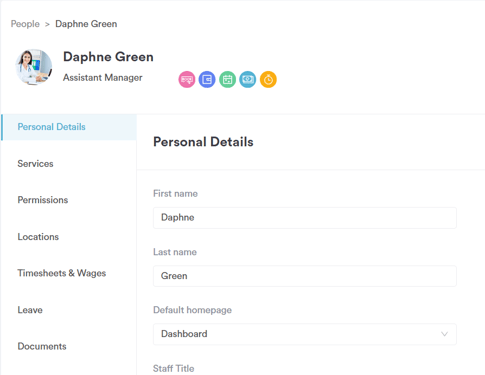Click the Last name field label
The width and height of the screenshot is (485, 375).
pos(175,252)
